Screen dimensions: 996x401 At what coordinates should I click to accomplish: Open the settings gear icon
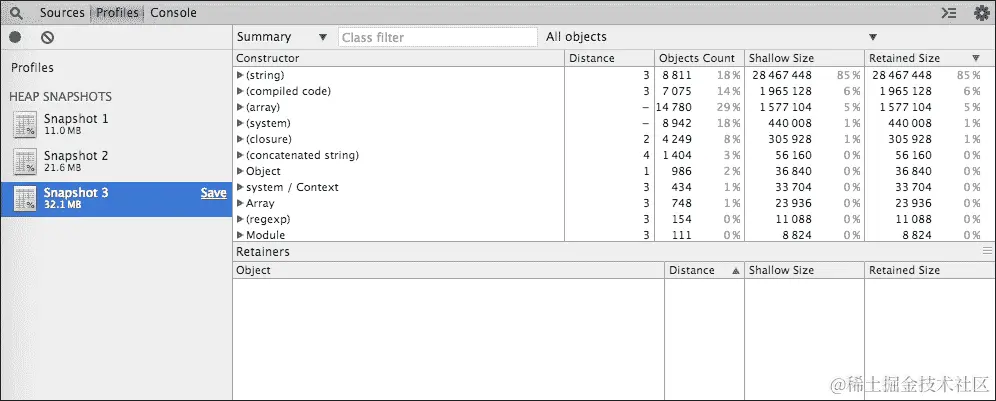point(981,13)
